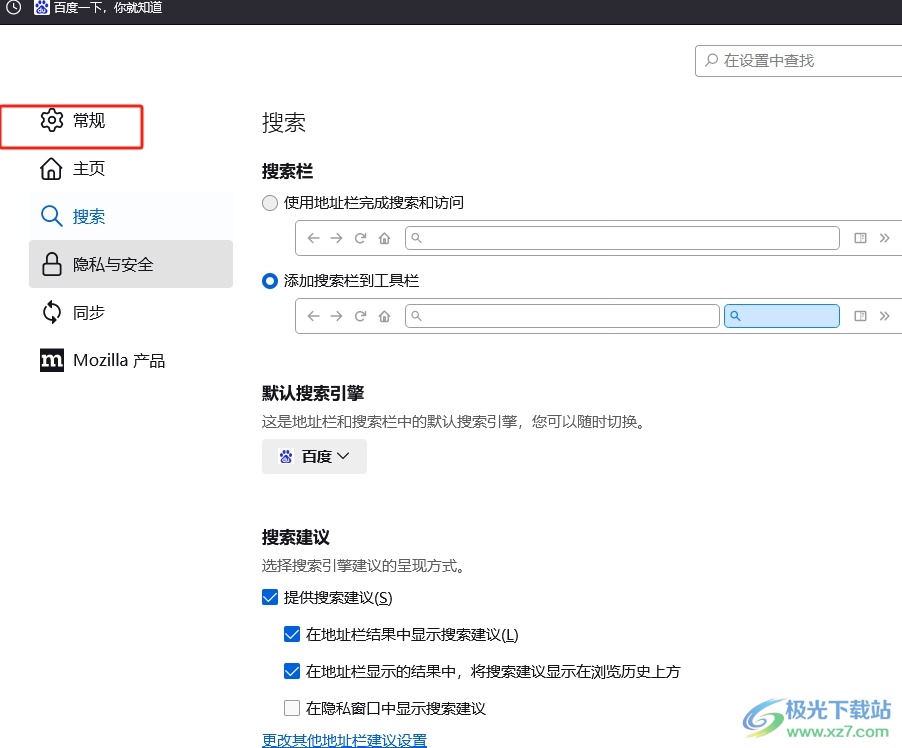902x748 pixels.
Task: Click the 搜索建议 section heading
Action: 296,537
